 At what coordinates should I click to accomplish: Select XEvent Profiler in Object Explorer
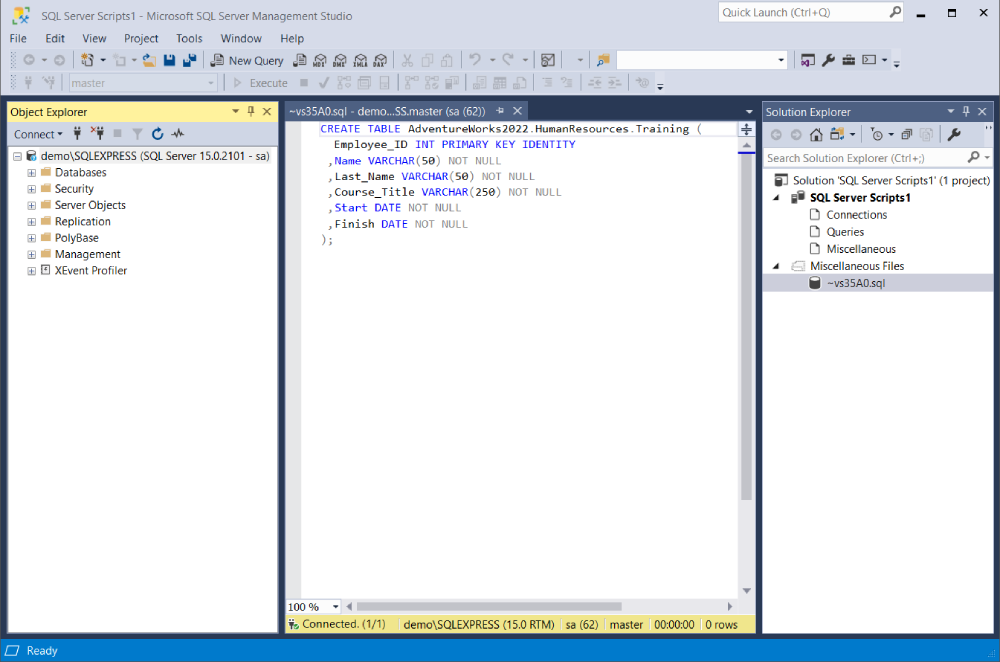pos(91,270)
